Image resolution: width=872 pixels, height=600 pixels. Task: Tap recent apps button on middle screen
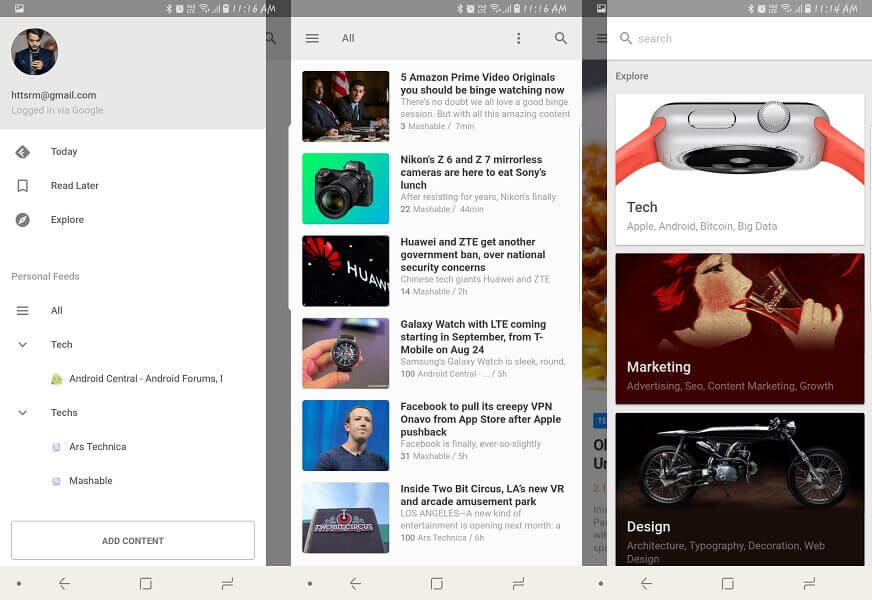[x=518, y=583]
